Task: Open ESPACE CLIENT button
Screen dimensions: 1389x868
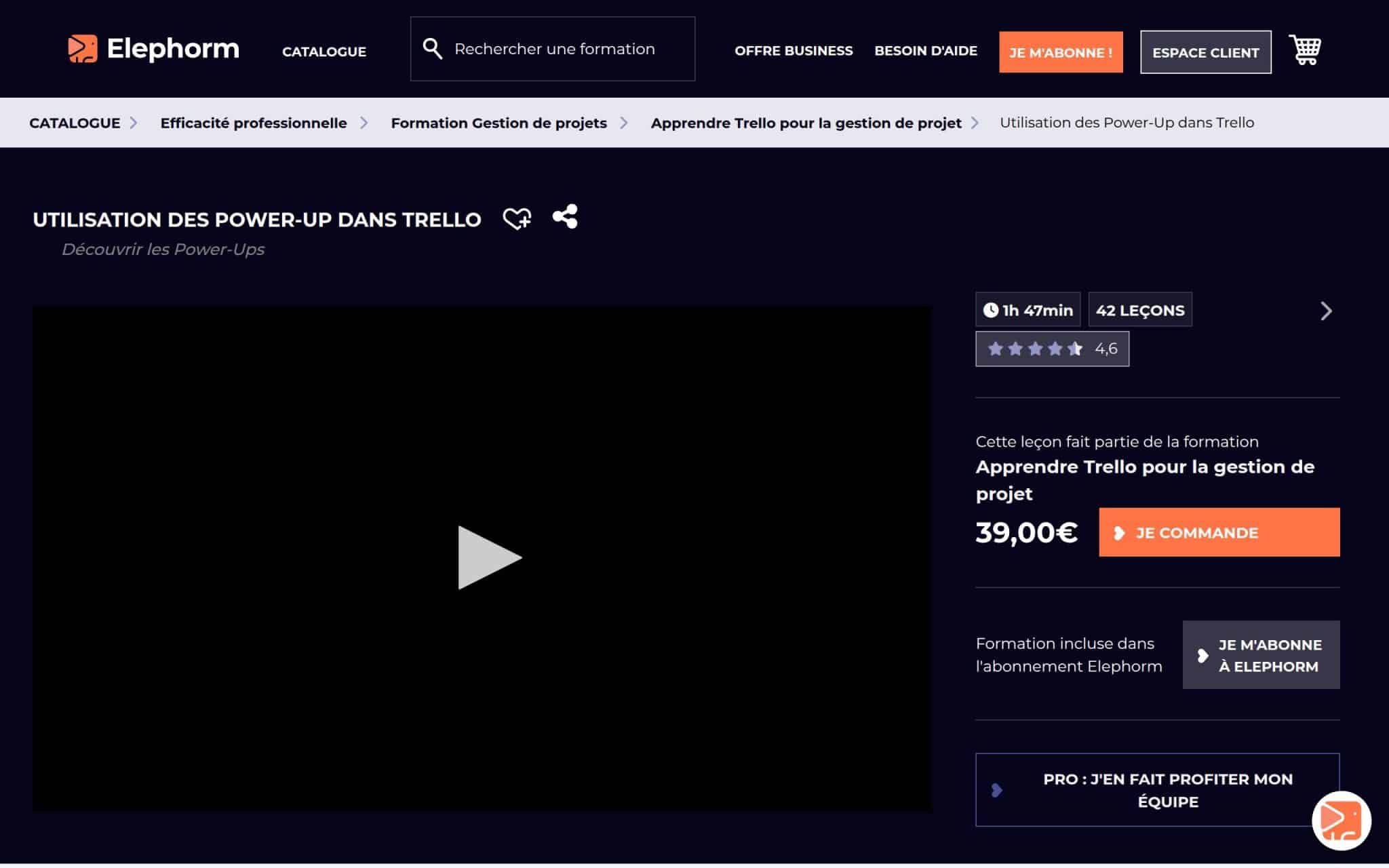Action: pos(1205,52)
